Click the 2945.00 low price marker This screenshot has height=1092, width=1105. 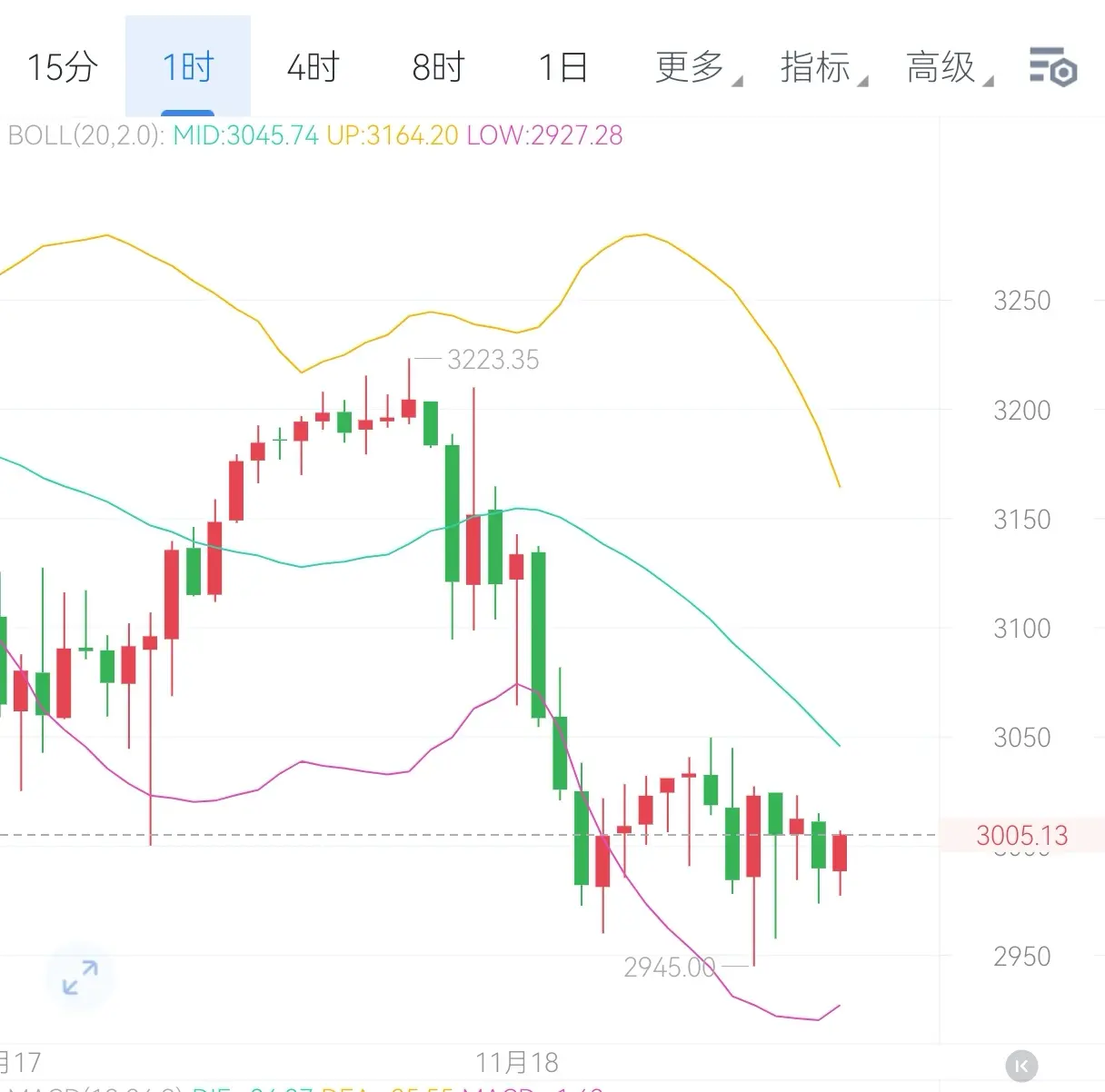point(669,968)
